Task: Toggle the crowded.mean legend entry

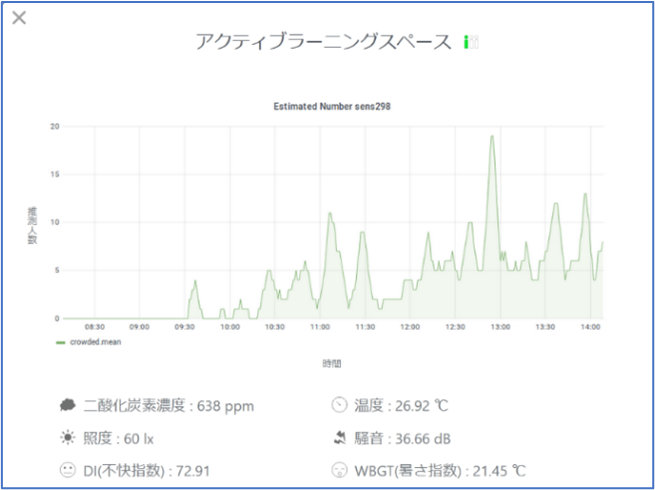Action: 89,342
